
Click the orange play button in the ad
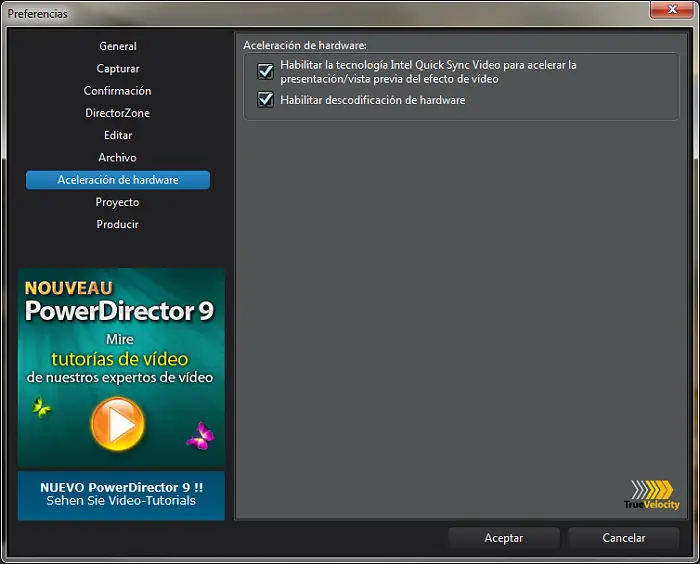[118, 424]
